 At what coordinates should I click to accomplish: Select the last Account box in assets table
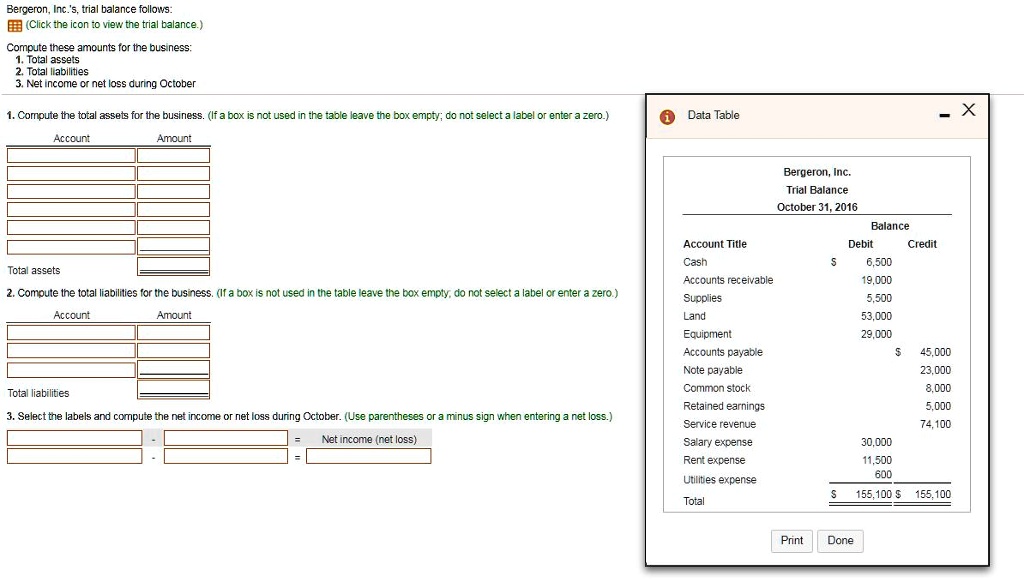70,245
